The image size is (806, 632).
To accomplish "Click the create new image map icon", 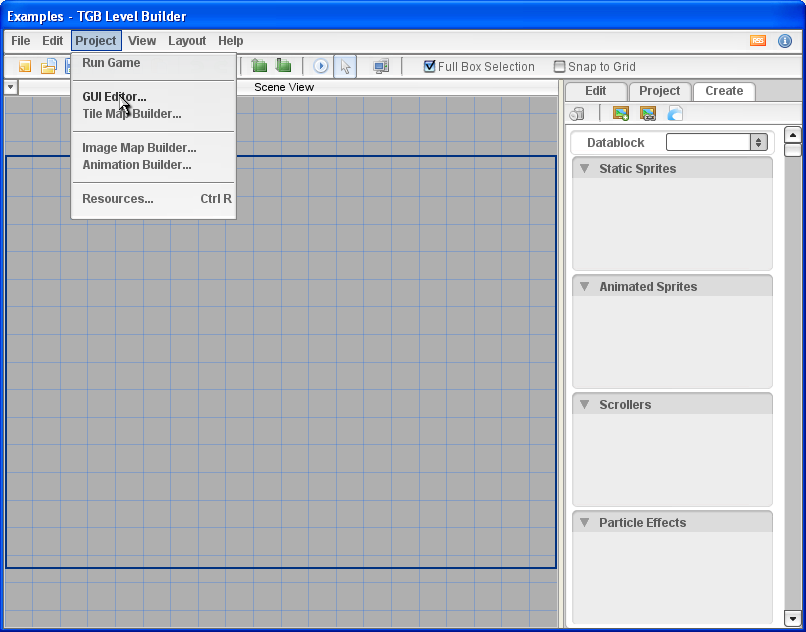I will (620, 113).
